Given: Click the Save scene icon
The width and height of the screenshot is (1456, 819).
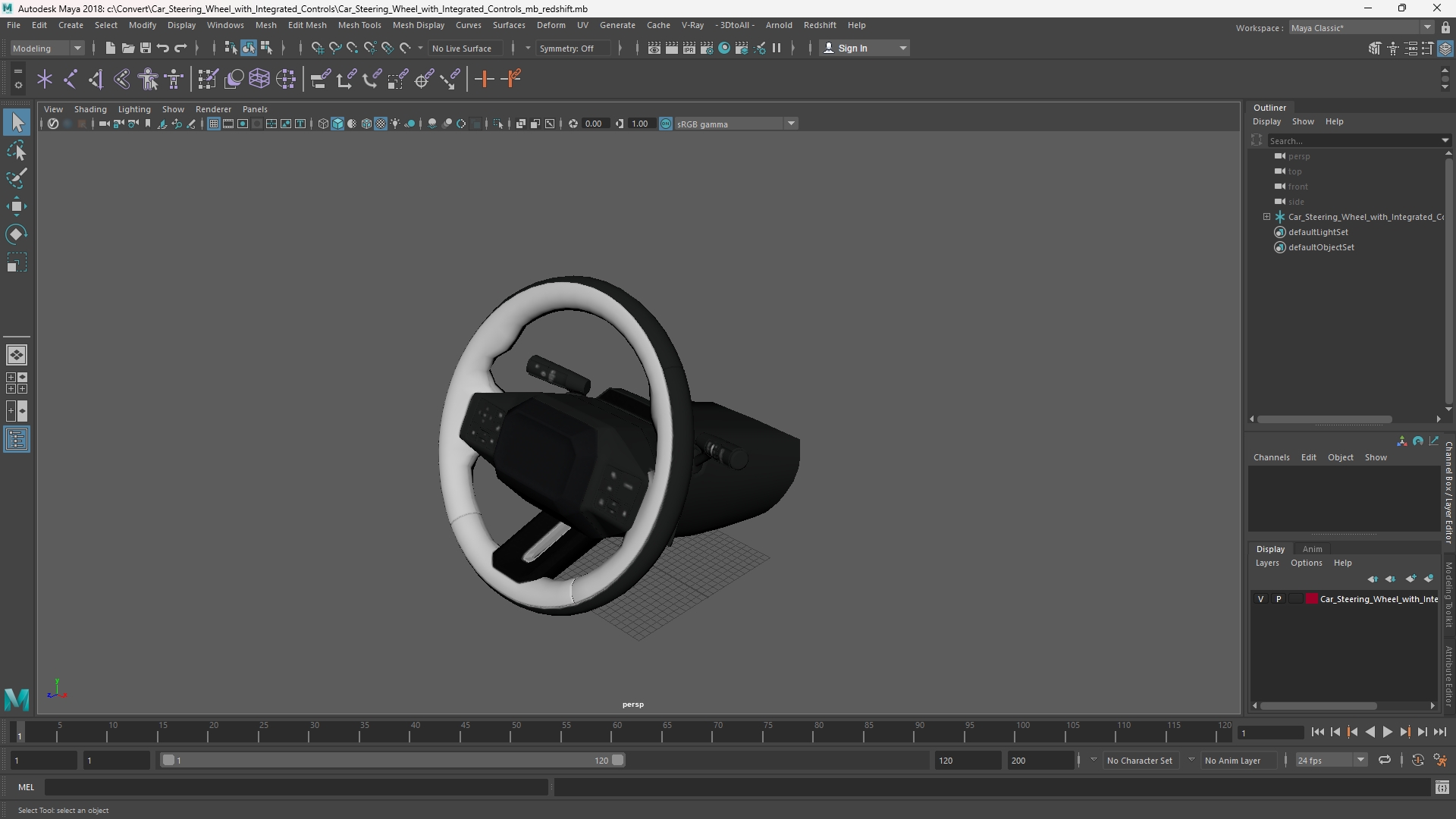Looking at the screenshot, I should (x=146, y=48).
